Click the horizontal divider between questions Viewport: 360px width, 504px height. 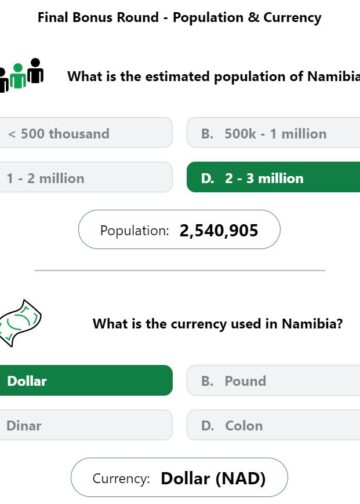point(179,270)
